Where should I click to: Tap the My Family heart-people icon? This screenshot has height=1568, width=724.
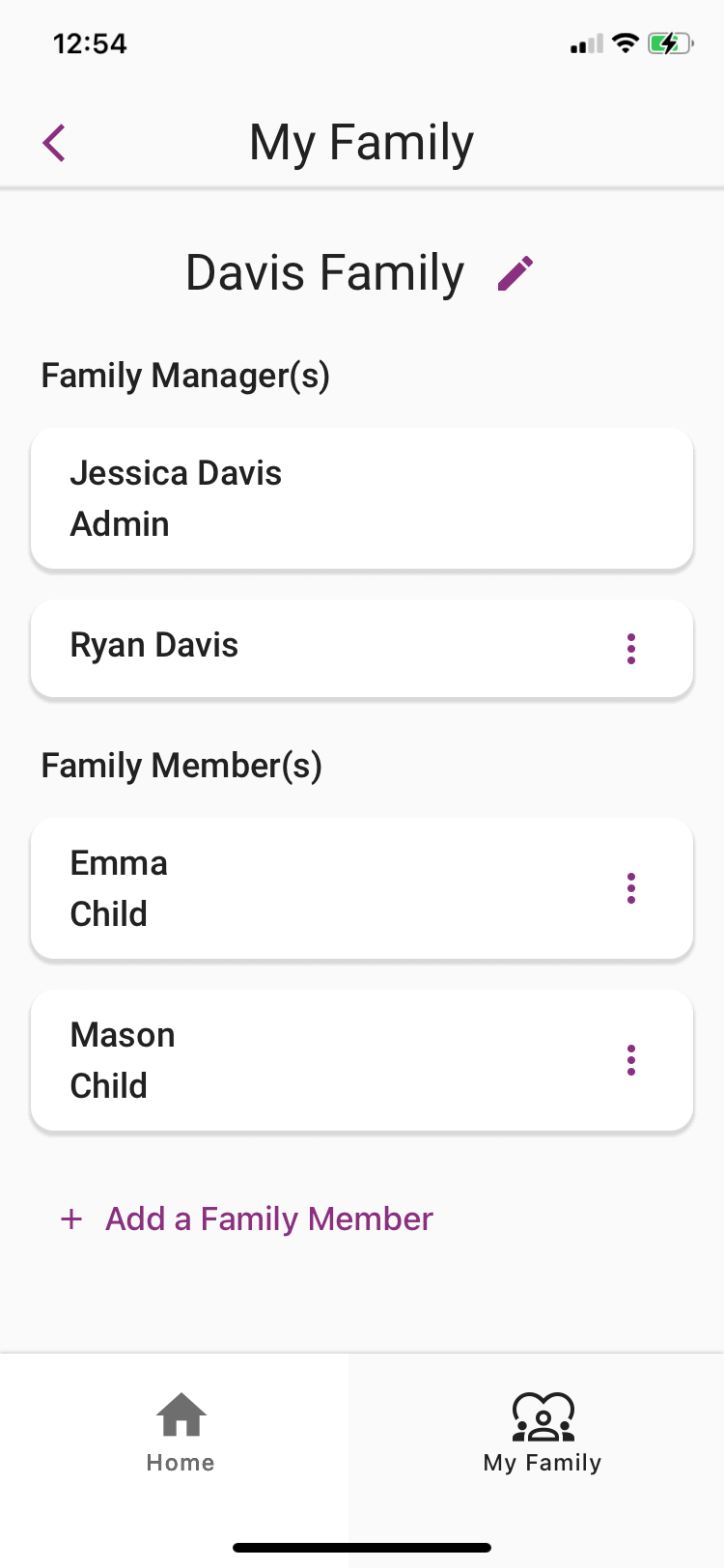click(x=543, y=1416)
